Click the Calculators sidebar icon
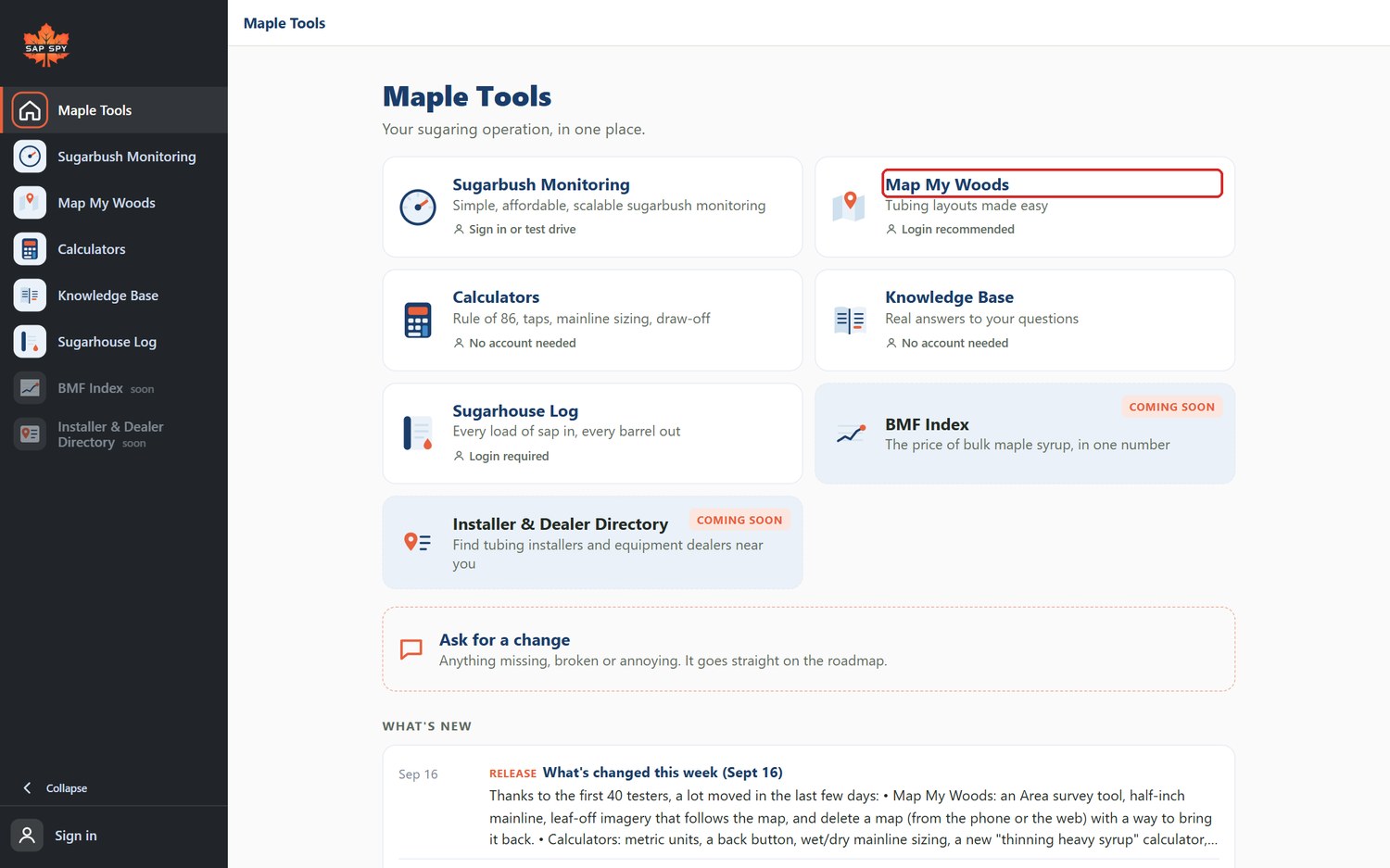This screenshot has width=1390, height=868. [30, 249]
